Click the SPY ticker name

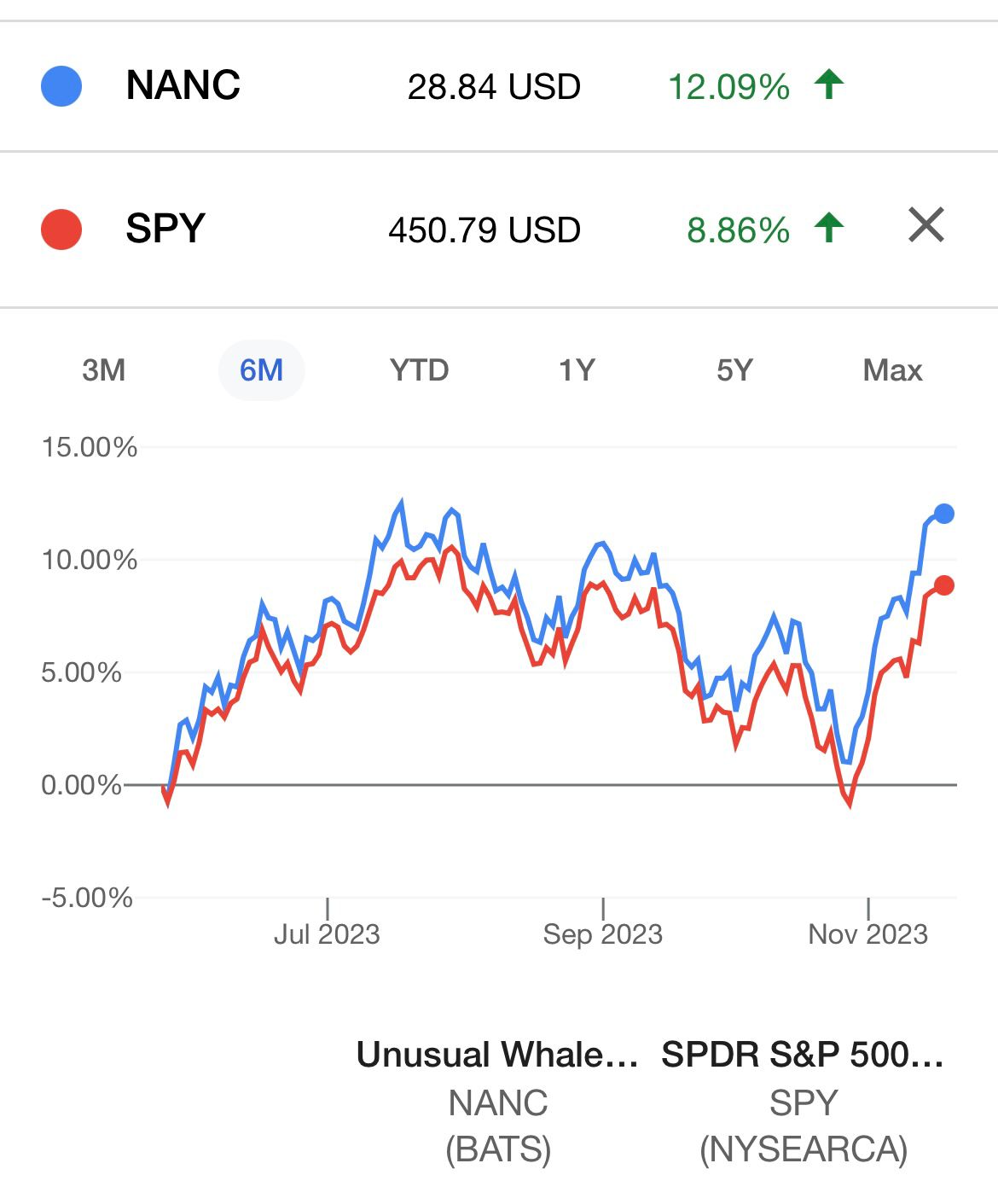pos(165,229)
